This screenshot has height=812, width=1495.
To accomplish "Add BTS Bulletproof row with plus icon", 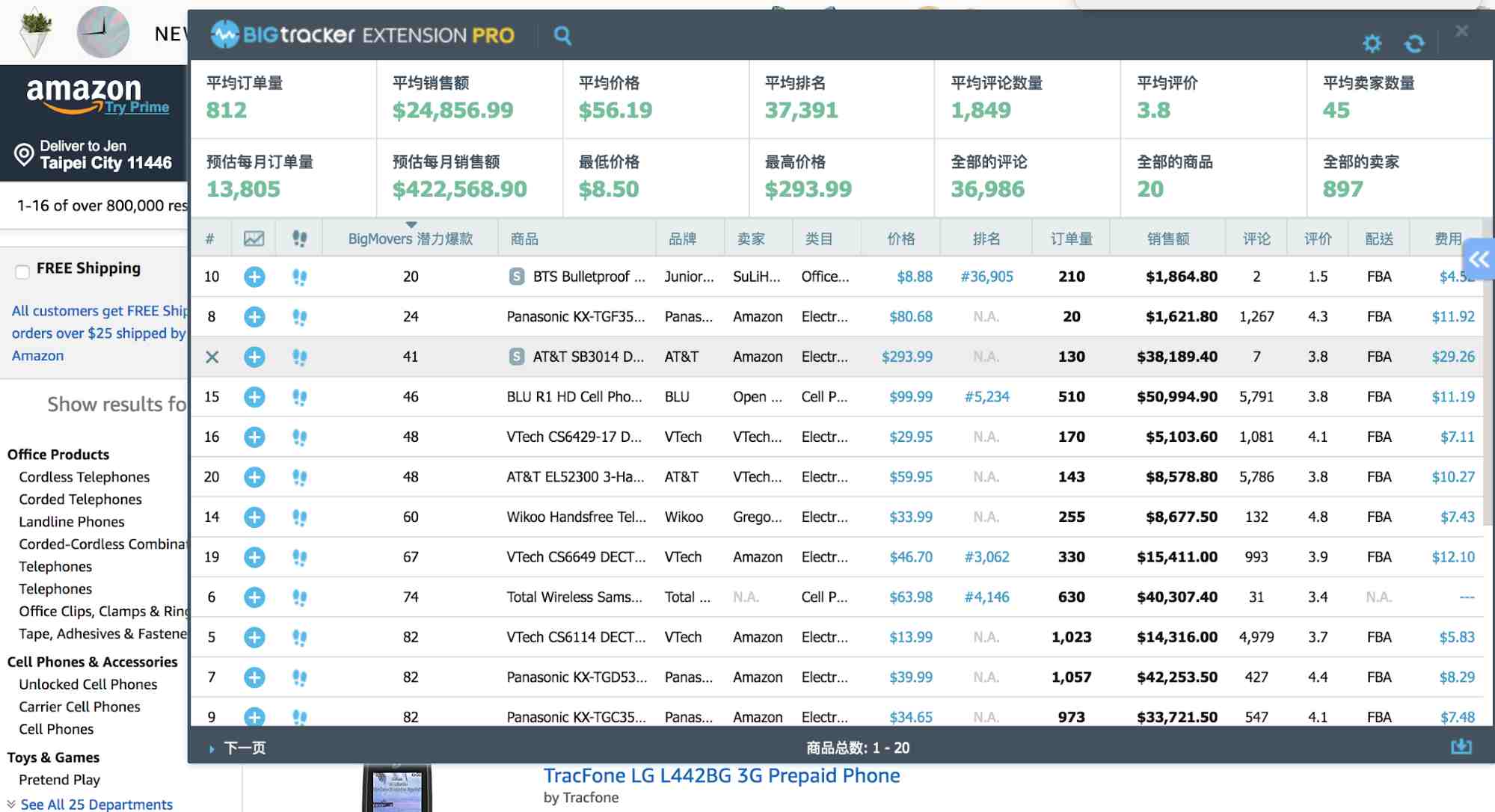I will [x=254, y=277].
